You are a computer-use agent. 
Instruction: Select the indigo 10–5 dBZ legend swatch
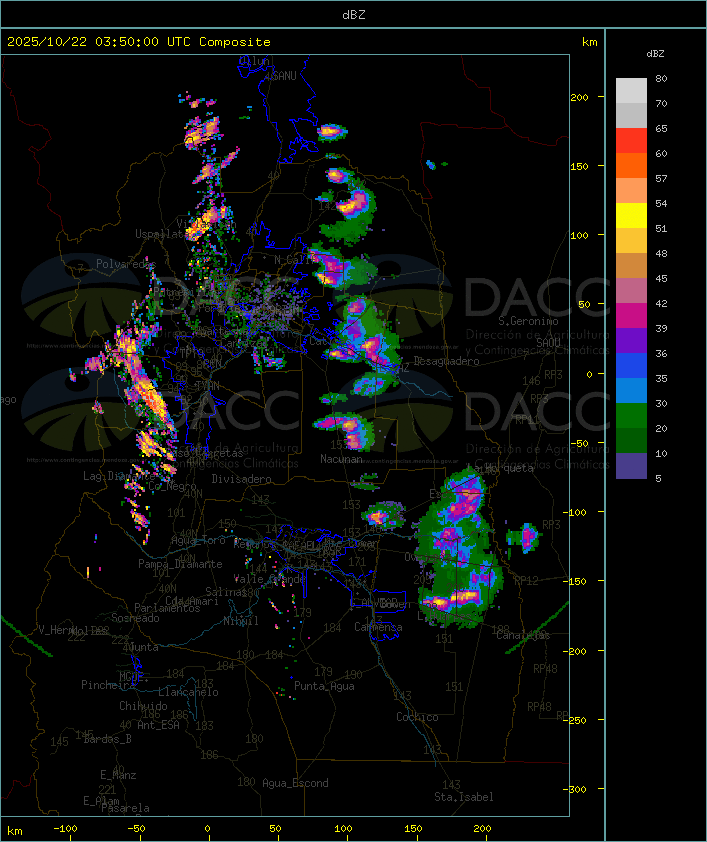[x=631, y=466]
